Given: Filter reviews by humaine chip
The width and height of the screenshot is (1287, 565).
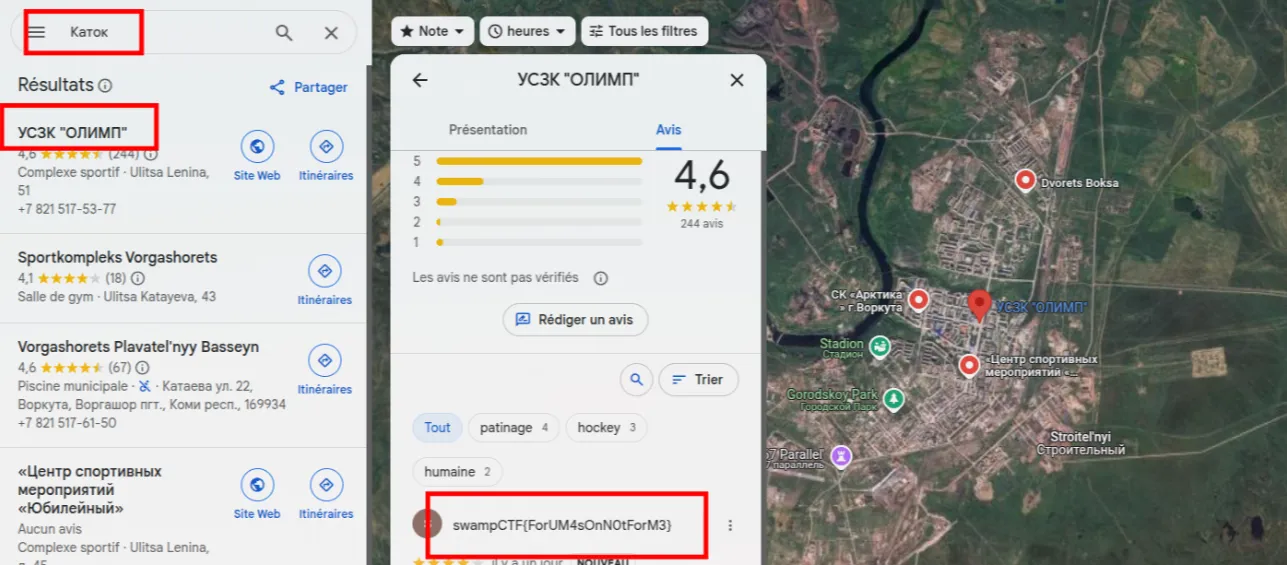Looking at the screenshot, I should (457, 472).
